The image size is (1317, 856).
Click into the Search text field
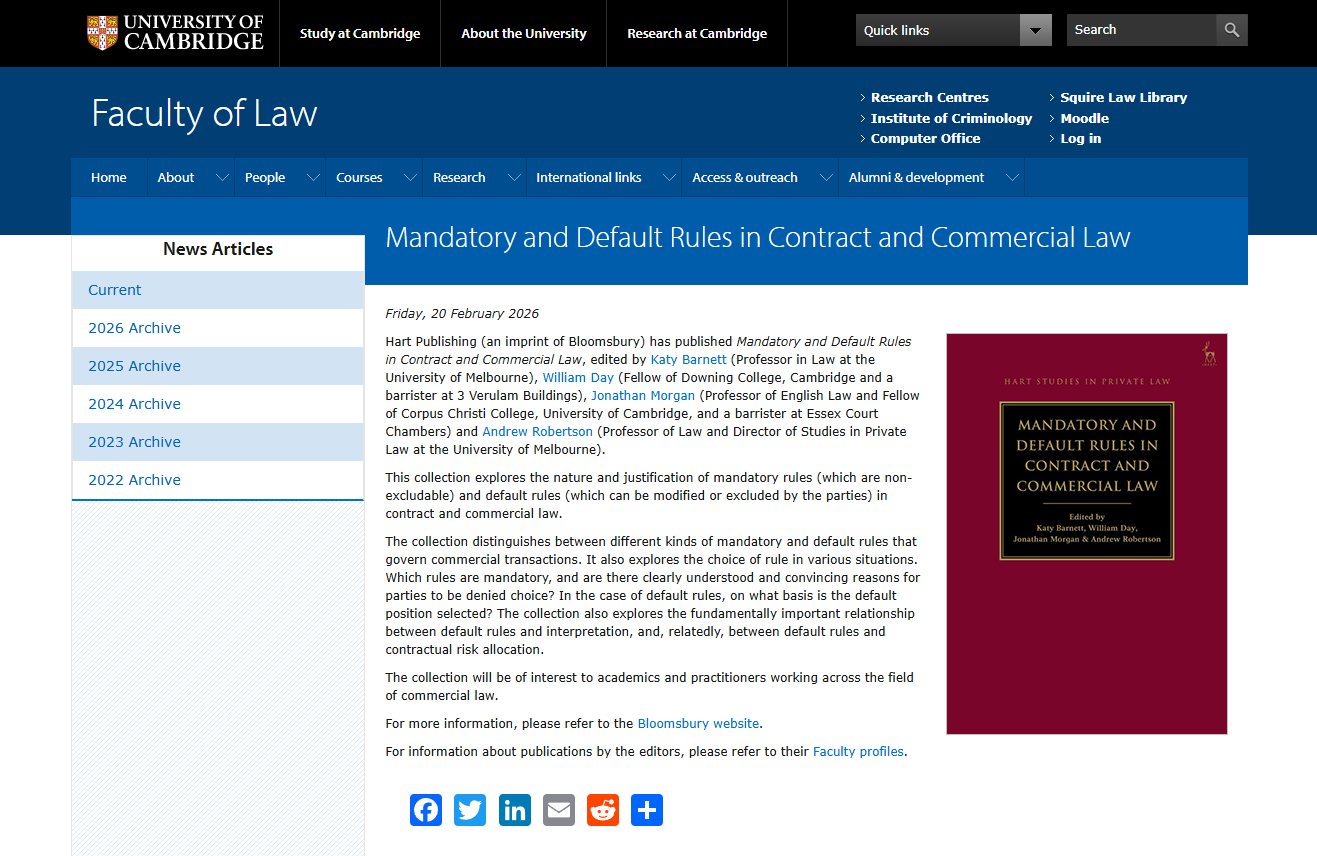(1140, 30)
